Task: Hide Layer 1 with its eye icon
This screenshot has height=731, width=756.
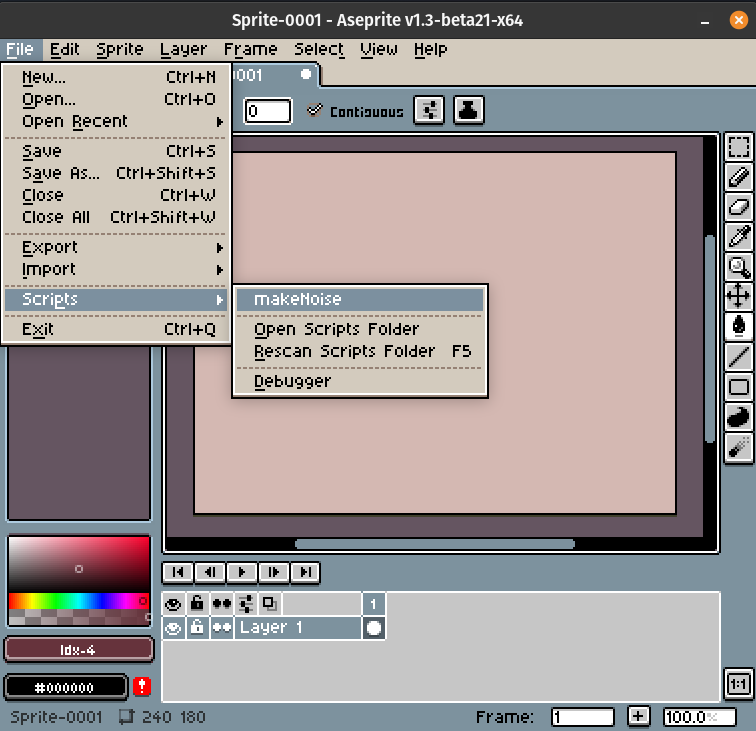Action: tap(173, 628)
